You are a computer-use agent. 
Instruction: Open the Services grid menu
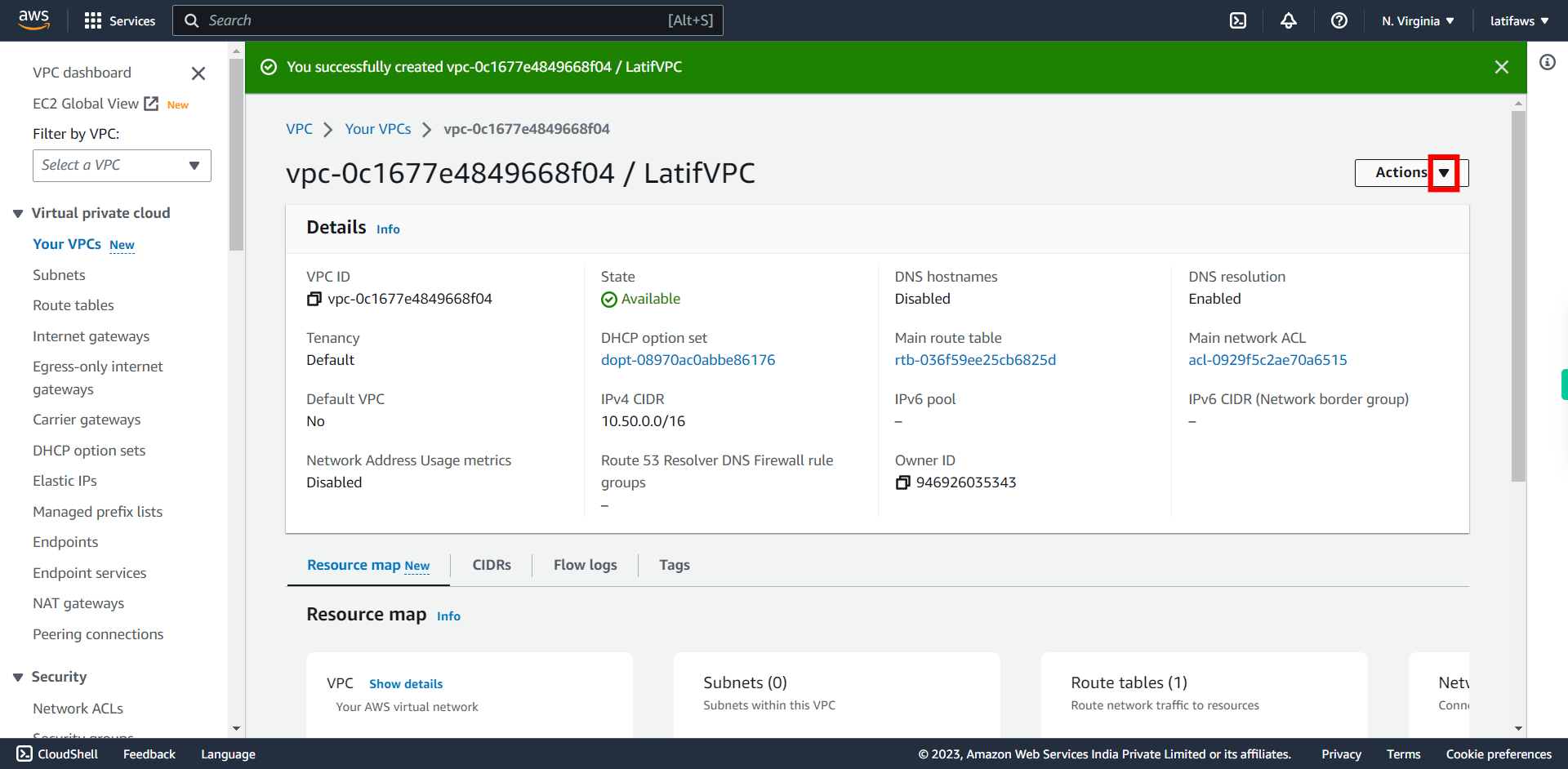click(x=119, y=20)
